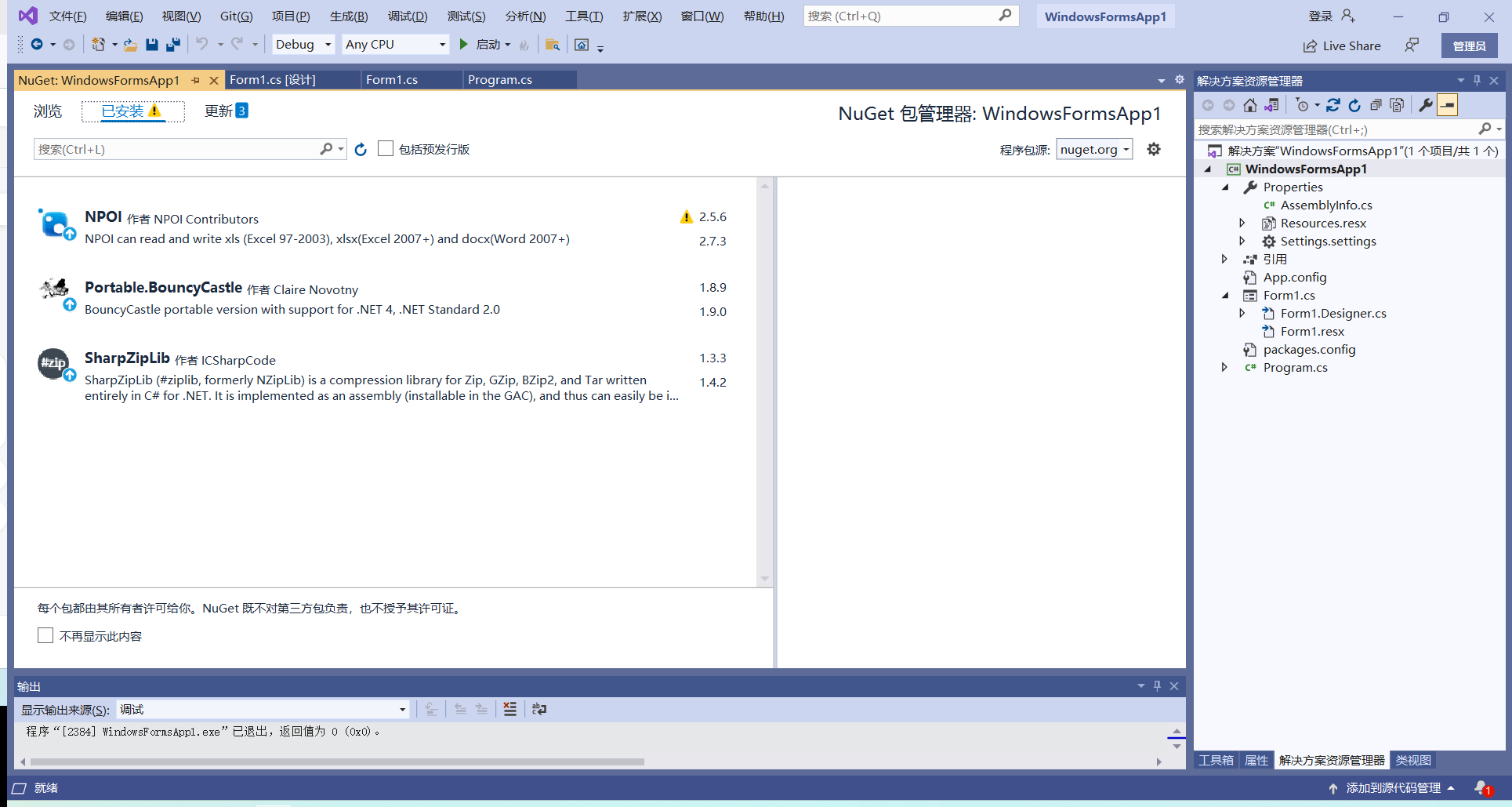Click the undo arrow icon
The image size is (1512, 807).
coord(202,45)
